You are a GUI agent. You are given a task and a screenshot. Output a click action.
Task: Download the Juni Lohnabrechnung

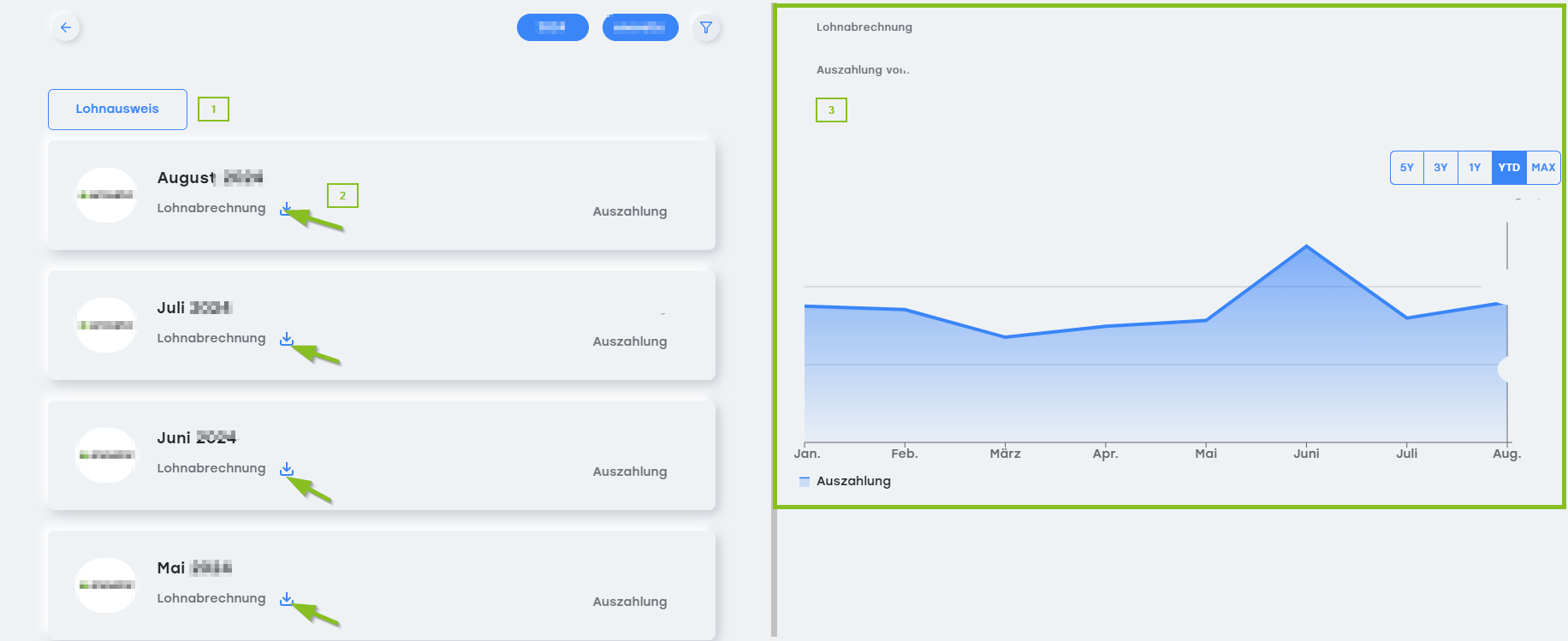(286, 469)
